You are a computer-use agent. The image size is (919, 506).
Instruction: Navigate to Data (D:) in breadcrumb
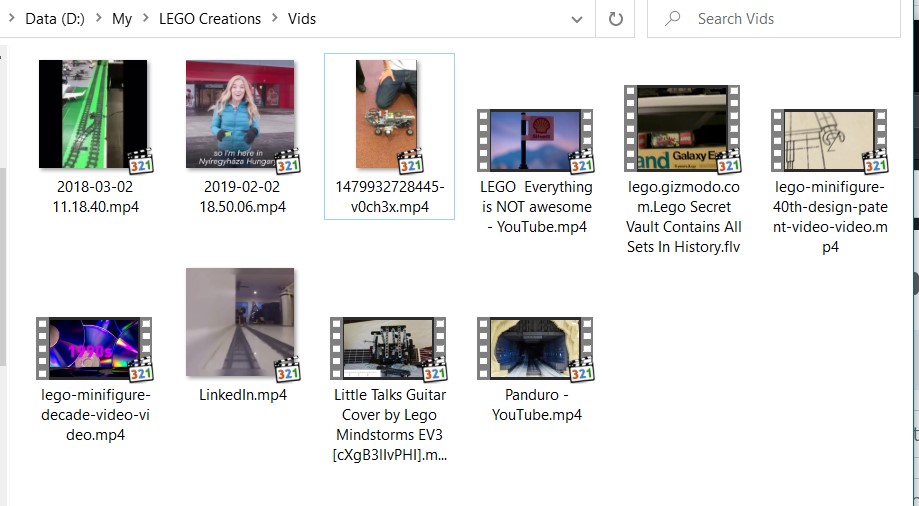[54, 19]
